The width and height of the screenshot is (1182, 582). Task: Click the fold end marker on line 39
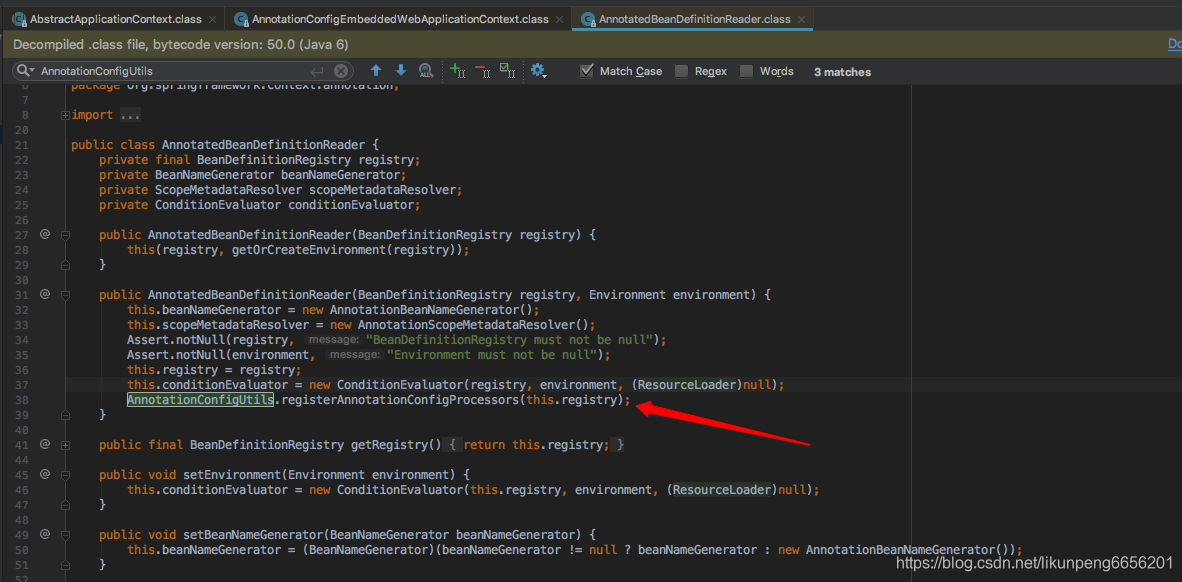point(66,415)
